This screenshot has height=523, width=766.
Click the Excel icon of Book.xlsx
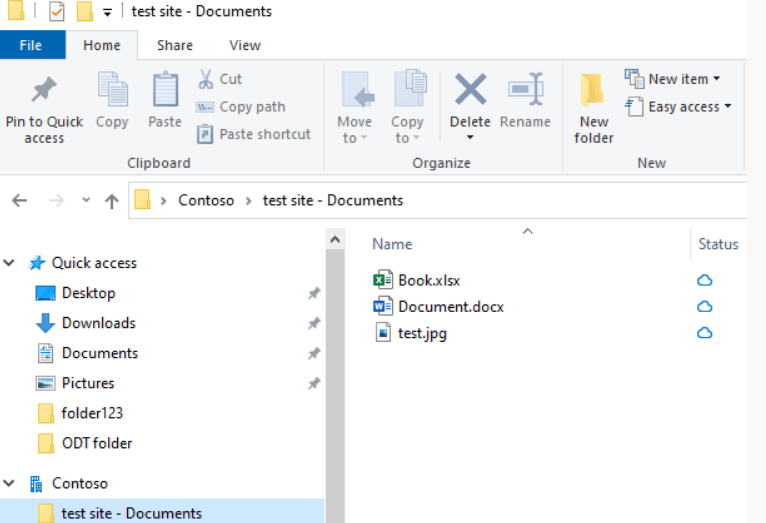[383, 280]
